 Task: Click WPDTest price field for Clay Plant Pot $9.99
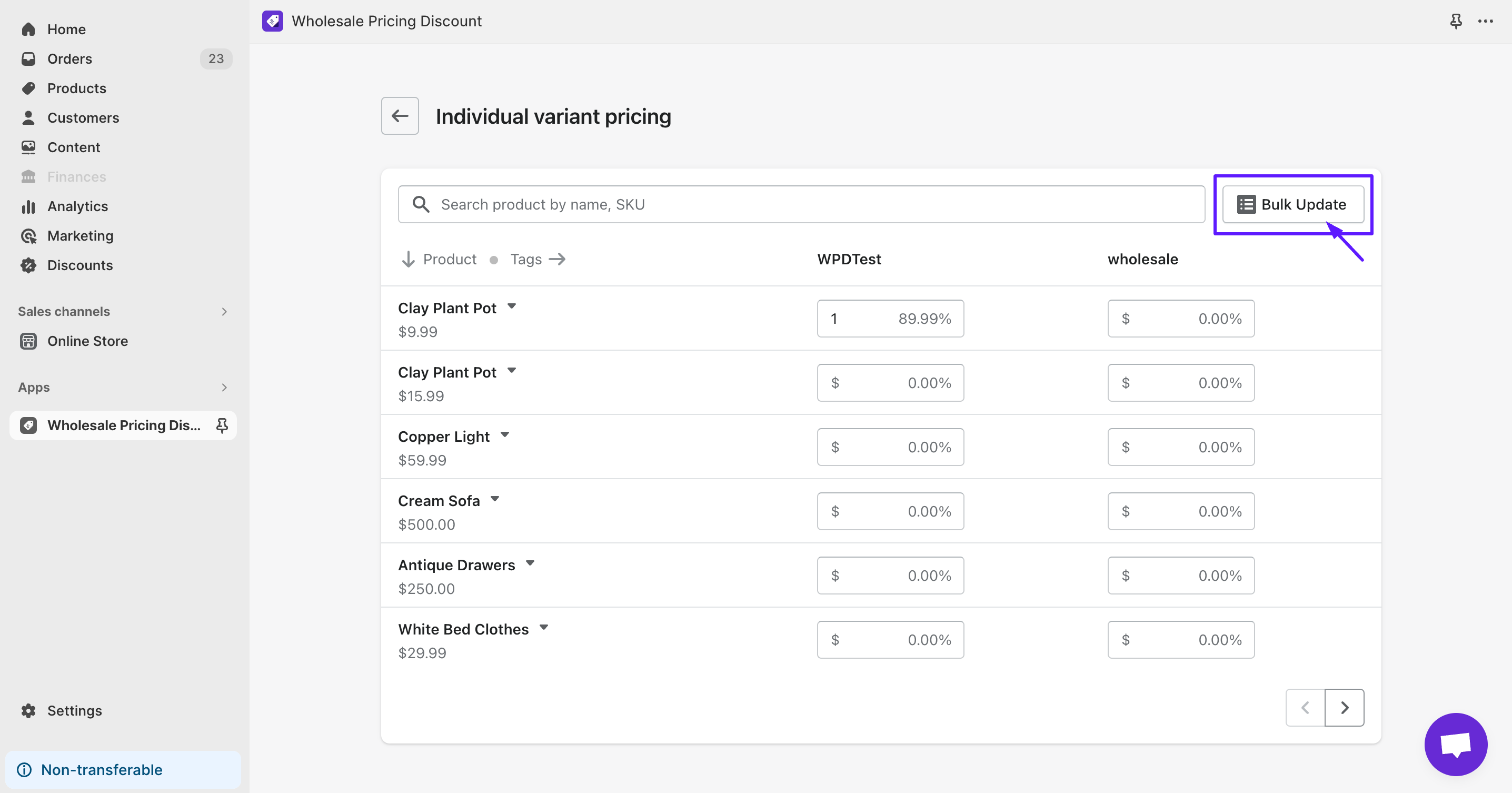[x=890, y=319]
